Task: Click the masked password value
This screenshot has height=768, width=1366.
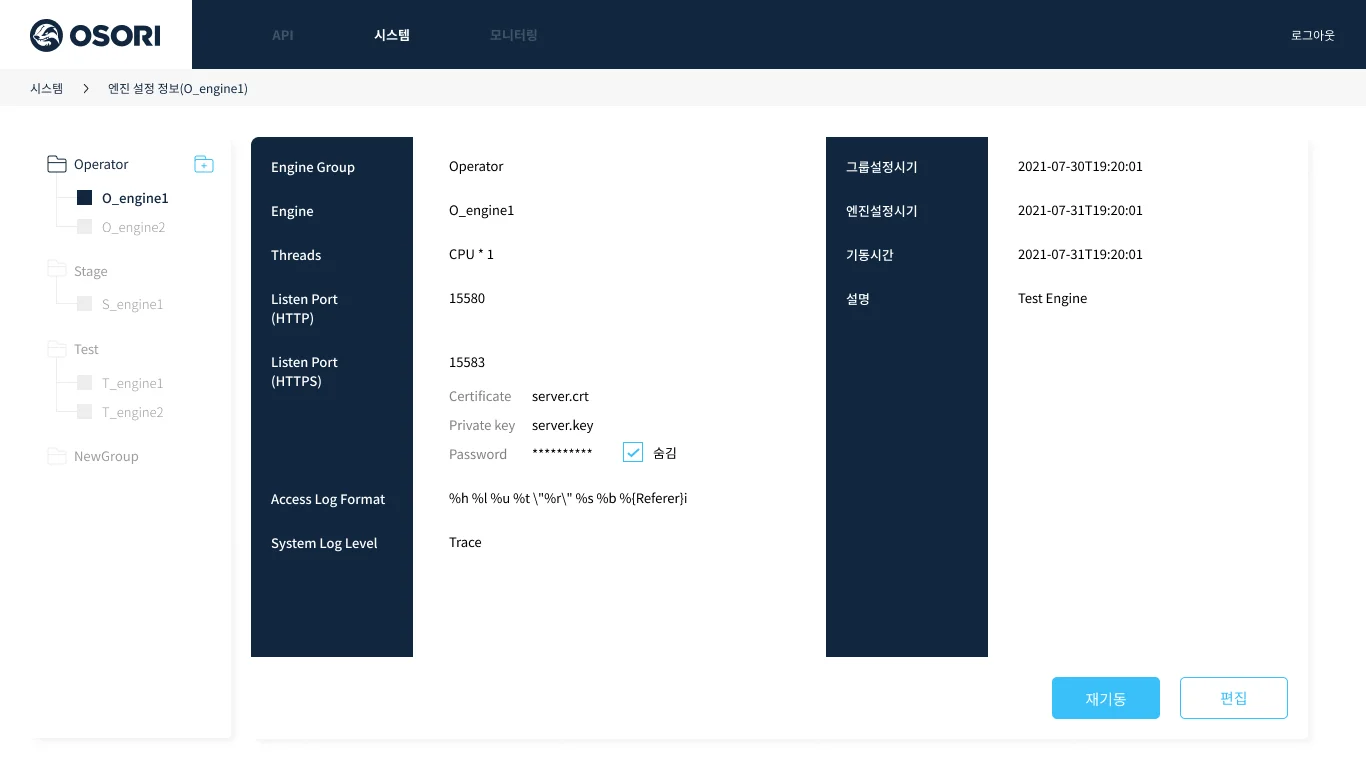Action: pyautogui.click(x=562, y=454)
